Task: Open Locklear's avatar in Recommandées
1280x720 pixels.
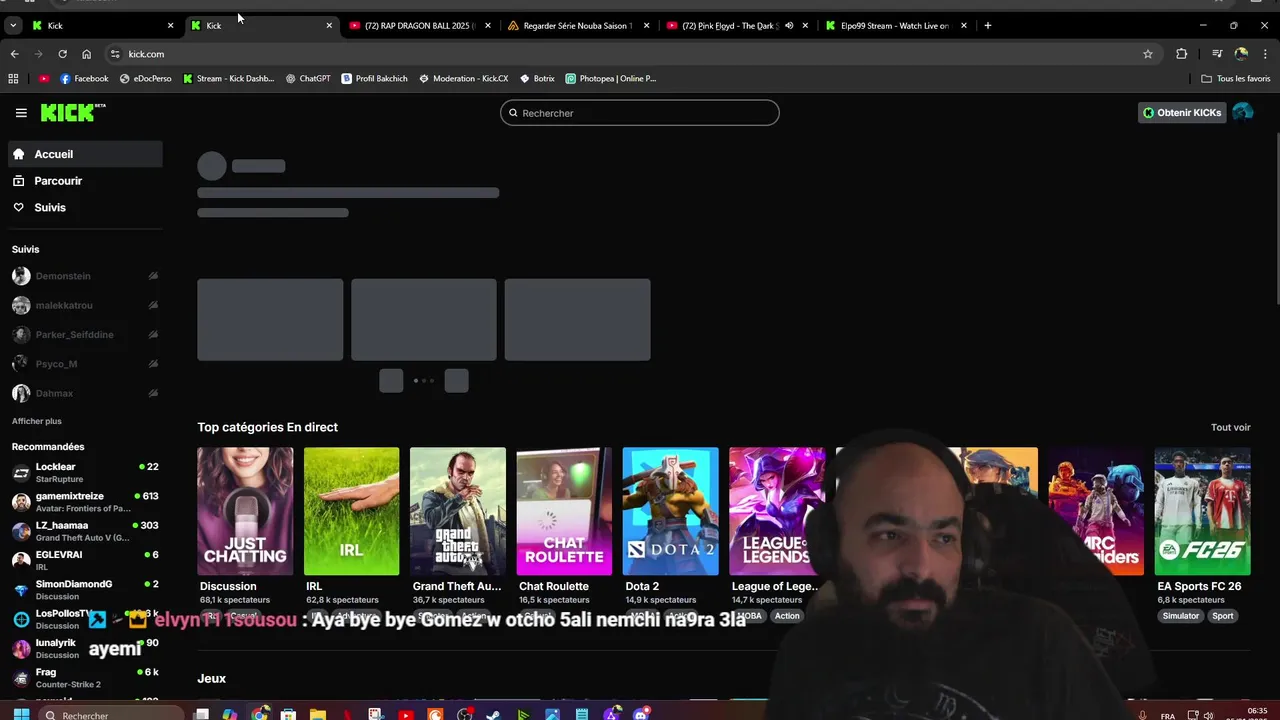Action: point(21,472)
